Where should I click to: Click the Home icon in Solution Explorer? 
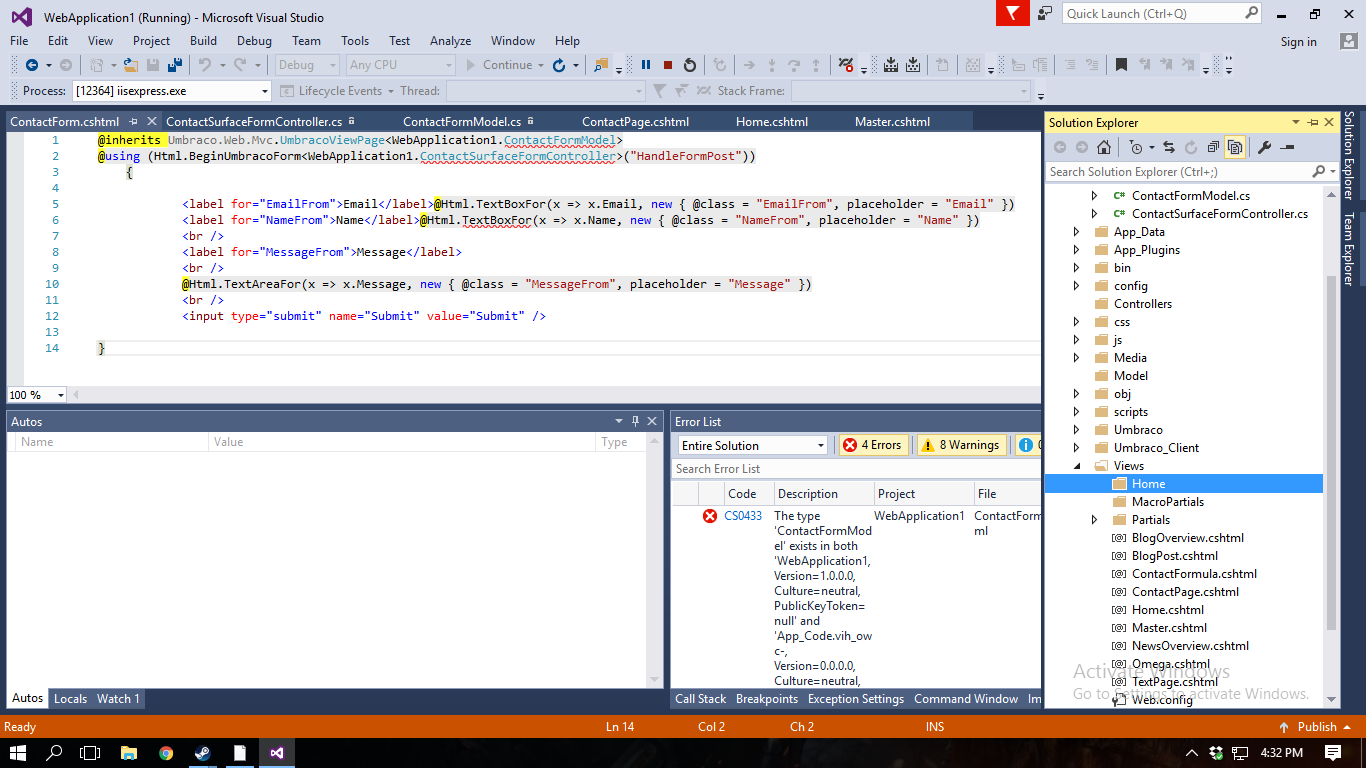pyautogui.click(x=1104, y=148)
